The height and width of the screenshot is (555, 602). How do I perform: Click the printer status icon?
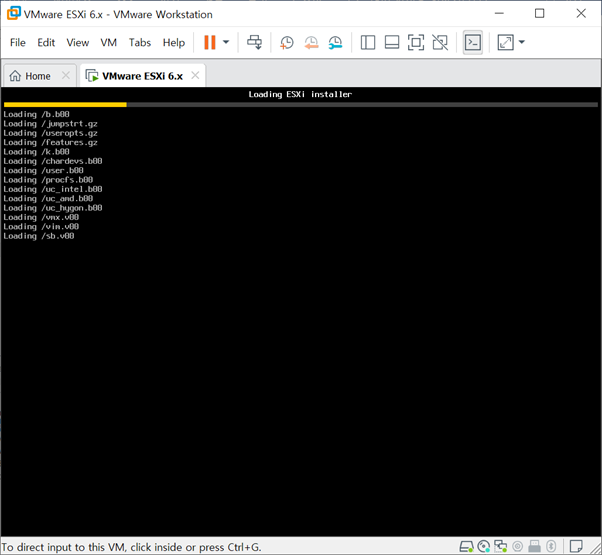click(534, 546)
